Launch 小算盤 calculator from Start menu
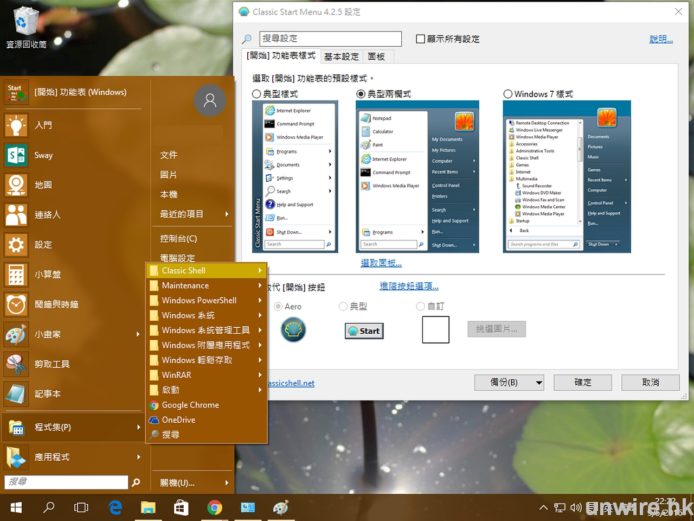Screen dimensions: 694x521 click(47, 274)
